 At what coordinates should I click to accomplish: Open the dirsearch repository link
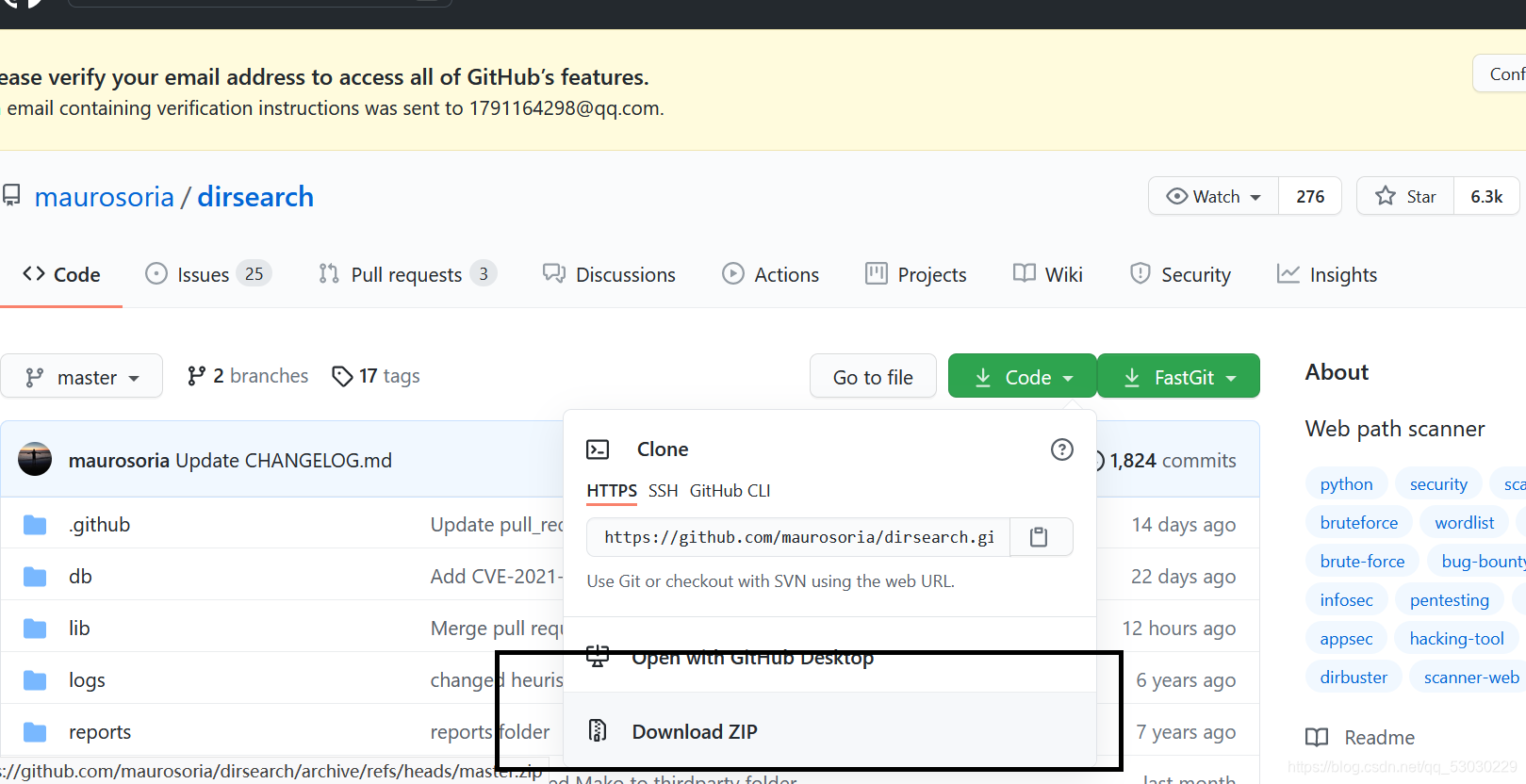pyautogui.click(x=255, y=196)
